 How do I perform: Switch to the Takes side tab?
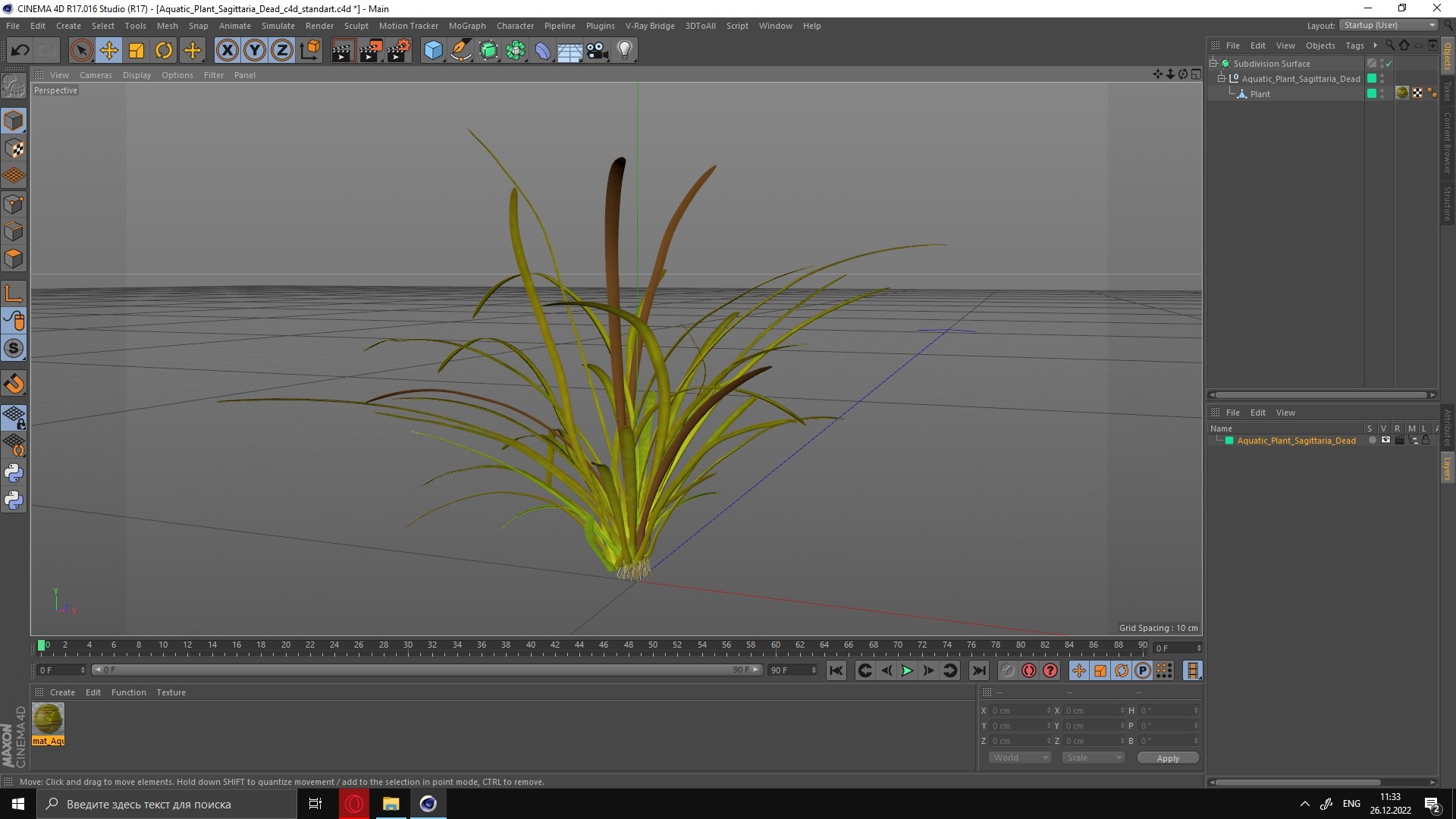point(1447,91)
